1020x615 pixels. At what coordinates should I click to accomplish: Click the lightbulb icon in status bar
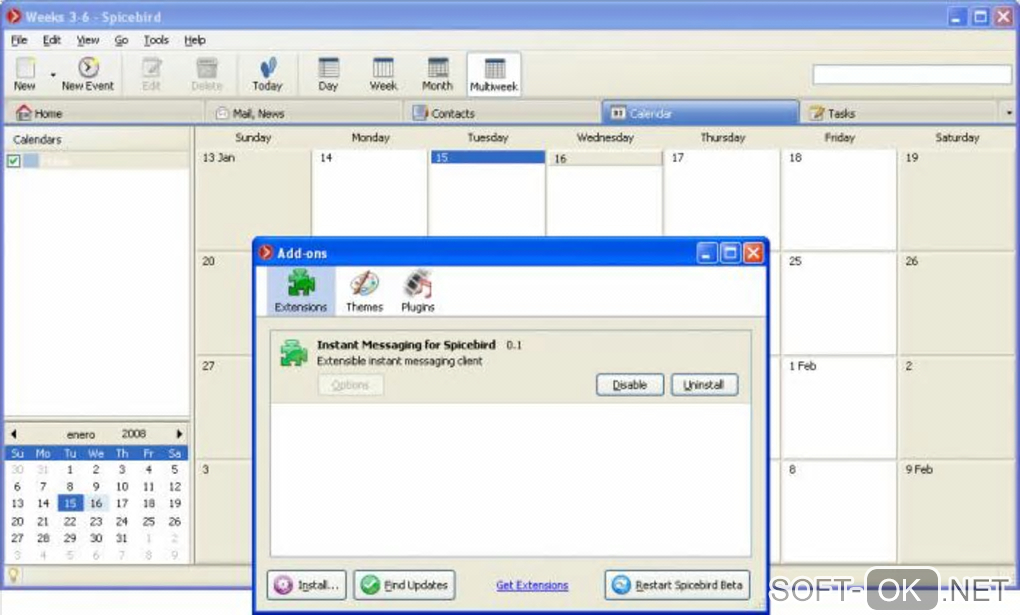click(13, 574)
